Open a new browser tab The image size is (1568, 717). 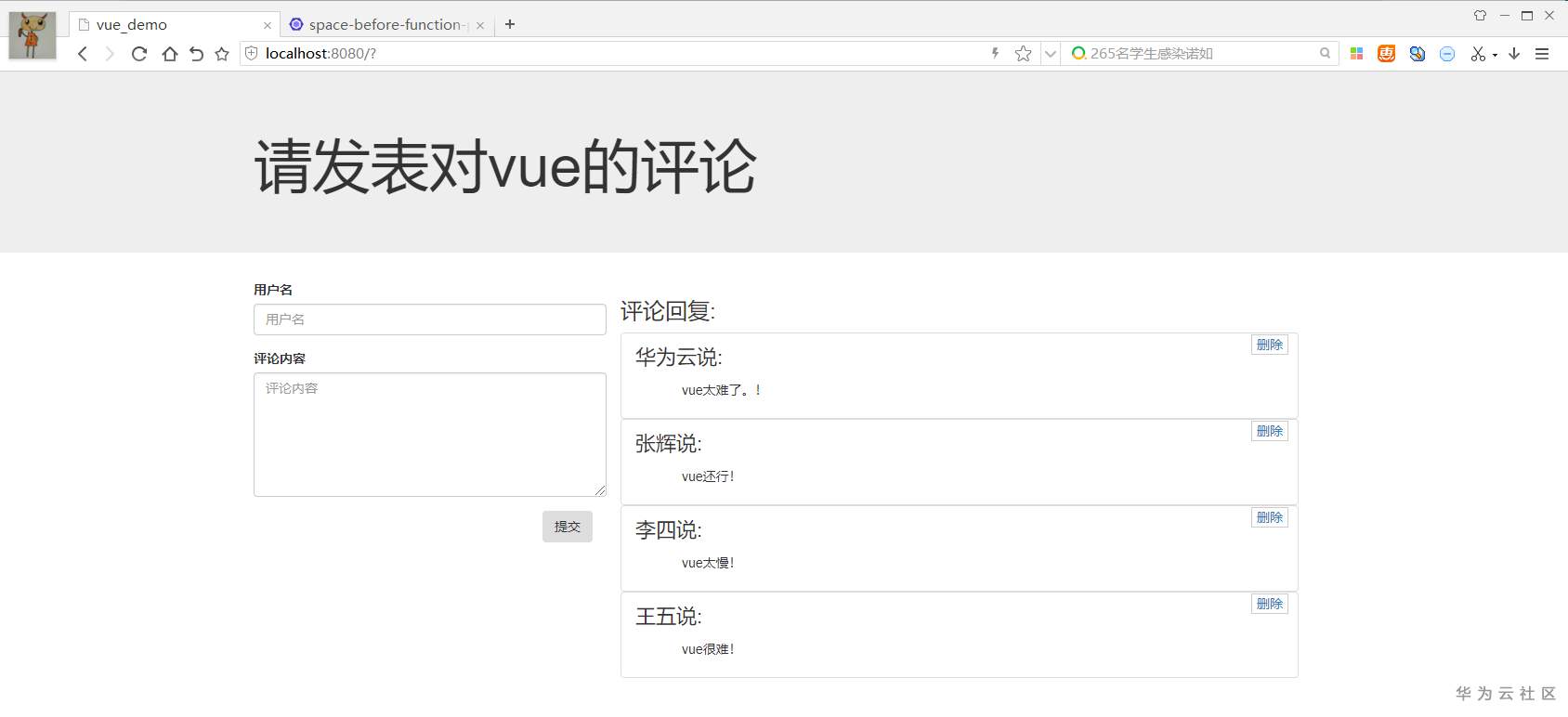coord(510,24)
